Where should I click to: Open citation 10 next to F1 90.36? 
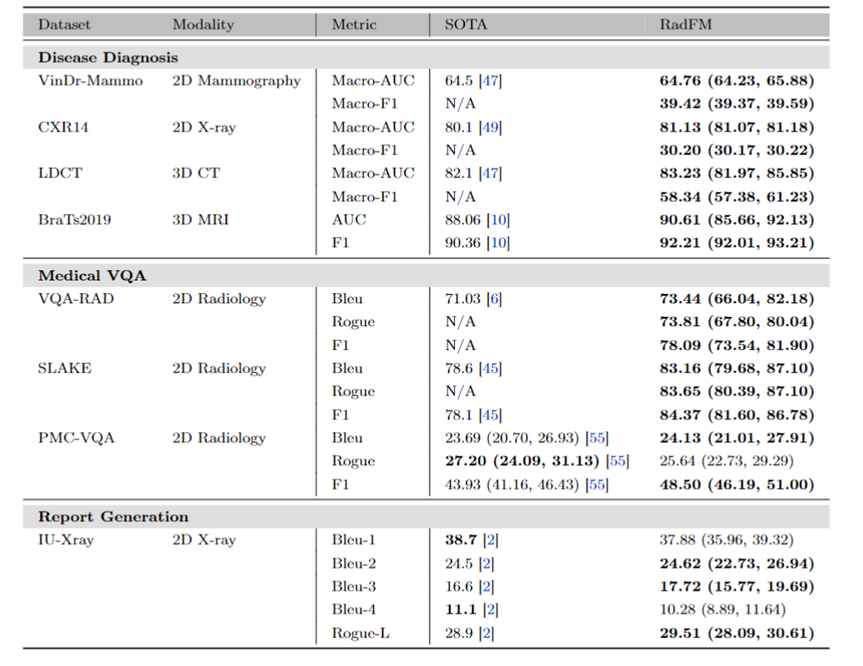[498, 242]
